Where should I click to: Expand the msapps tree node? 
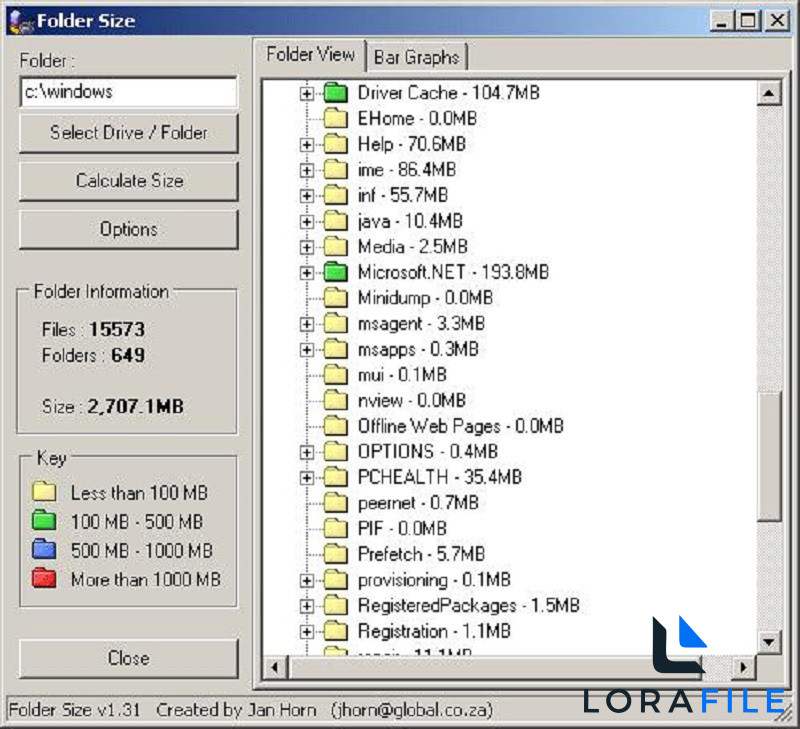tap(307, 350)
